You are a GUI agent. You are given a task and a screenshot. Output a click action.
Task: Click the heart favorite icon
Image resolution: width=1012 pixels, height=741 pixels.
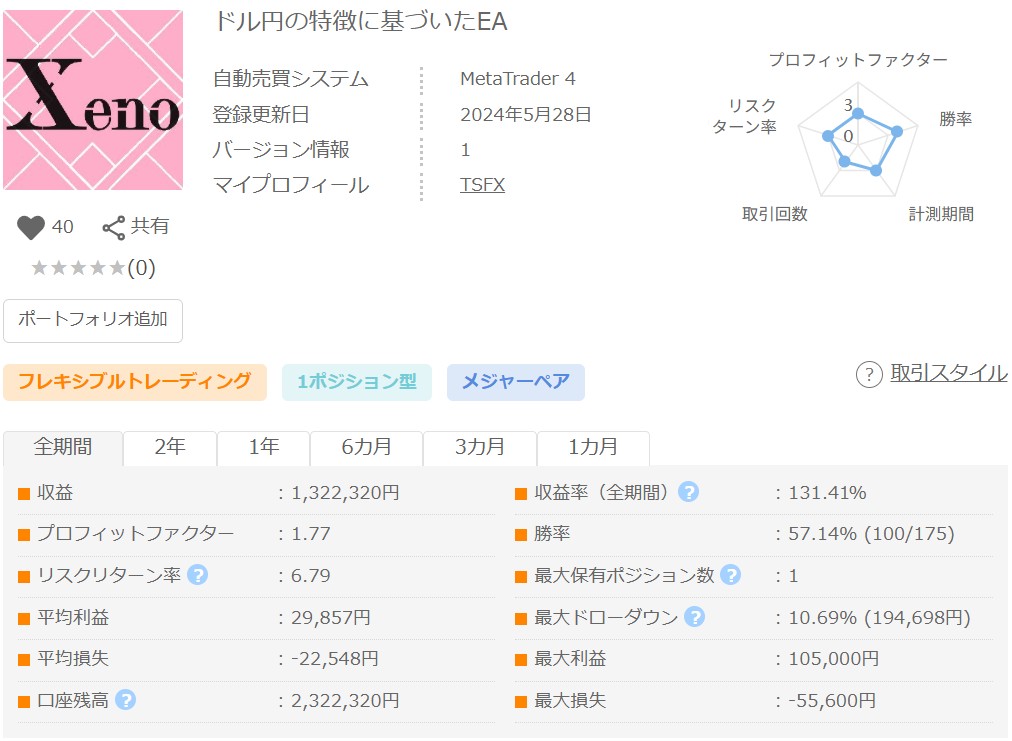32,227
